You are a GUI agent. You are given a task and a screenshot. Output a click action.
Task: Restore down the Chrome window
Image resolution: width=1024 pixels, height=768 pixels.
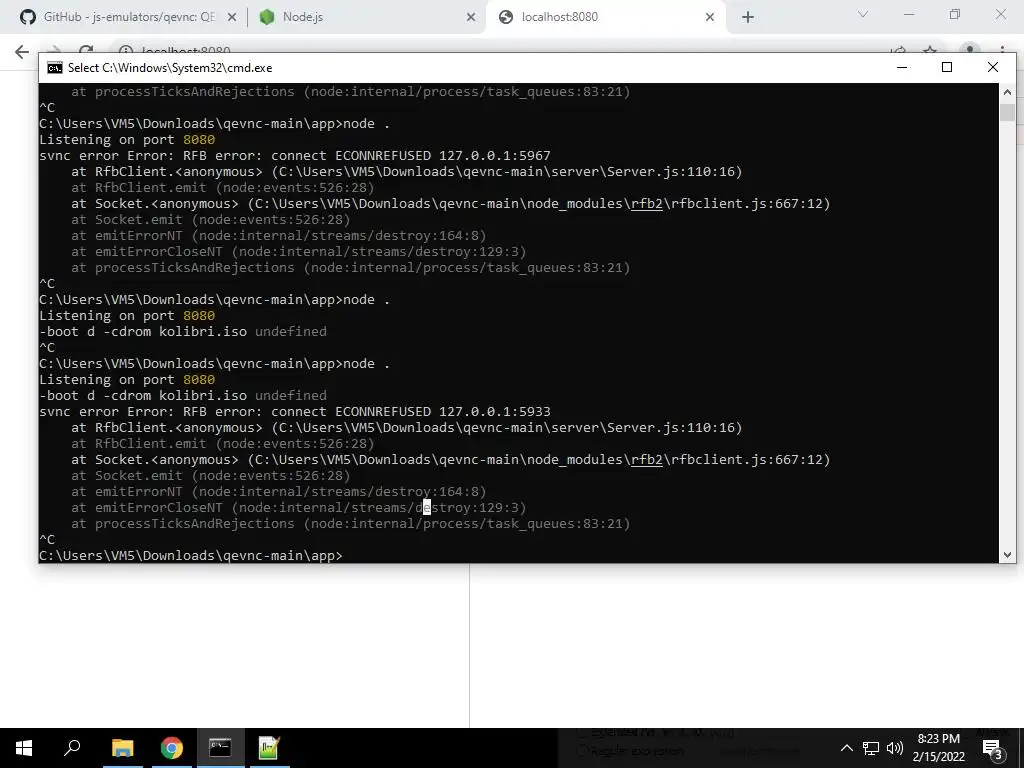pyautogui.click(x=955, y=14)
